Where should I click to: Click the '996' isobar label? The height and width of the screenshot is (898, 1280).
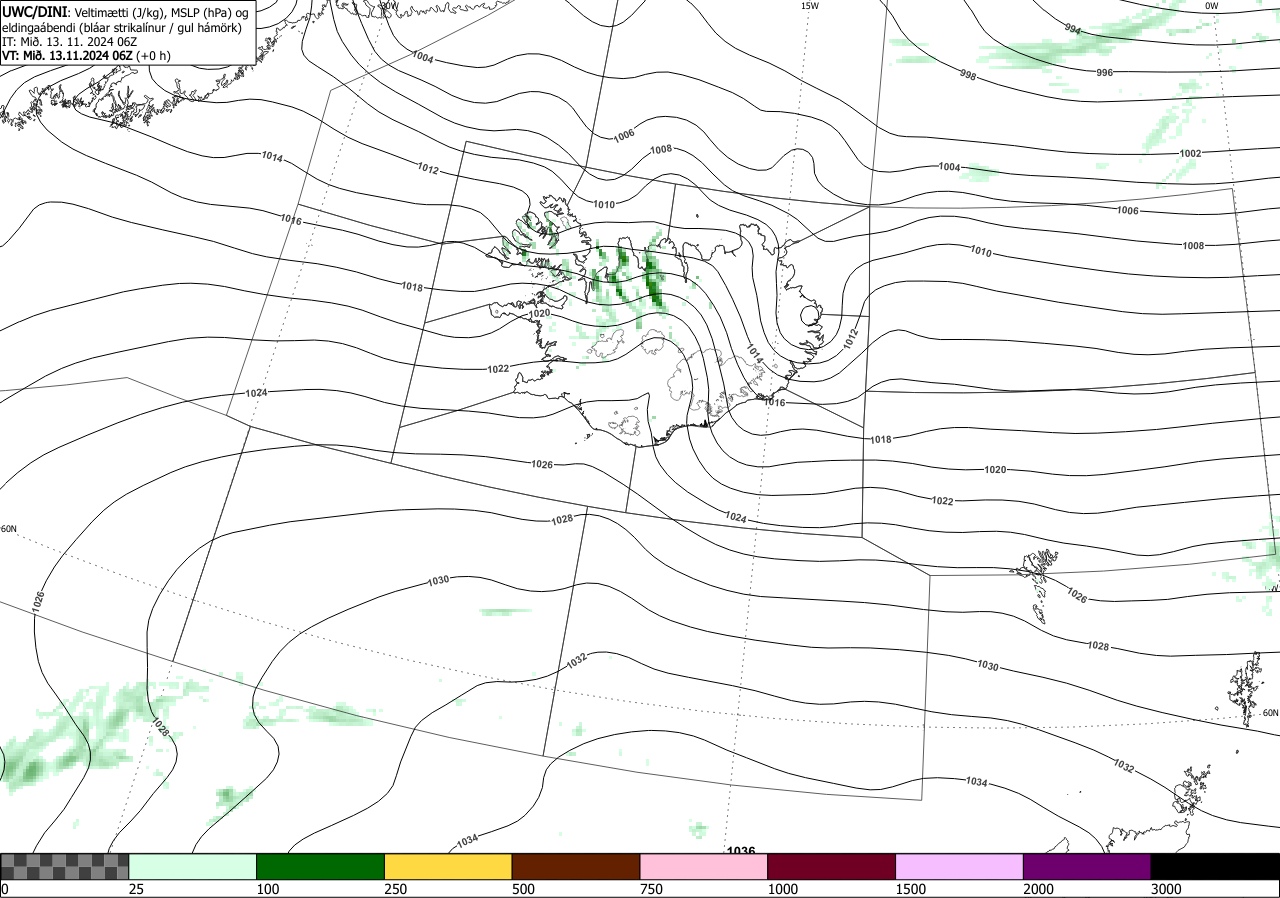1104,72
